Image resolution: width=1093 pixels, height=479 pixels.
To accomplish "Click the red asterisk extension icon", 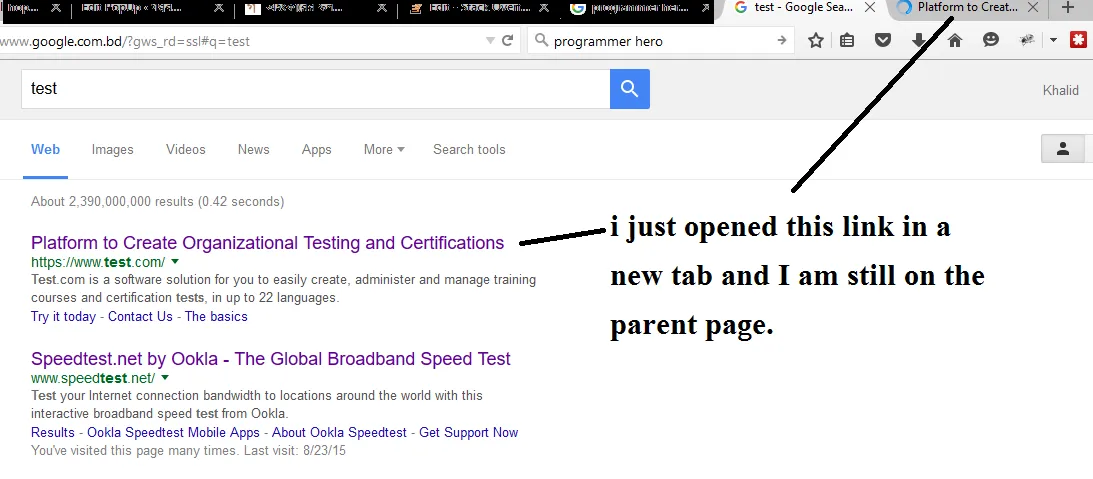I will (1078, 40).
